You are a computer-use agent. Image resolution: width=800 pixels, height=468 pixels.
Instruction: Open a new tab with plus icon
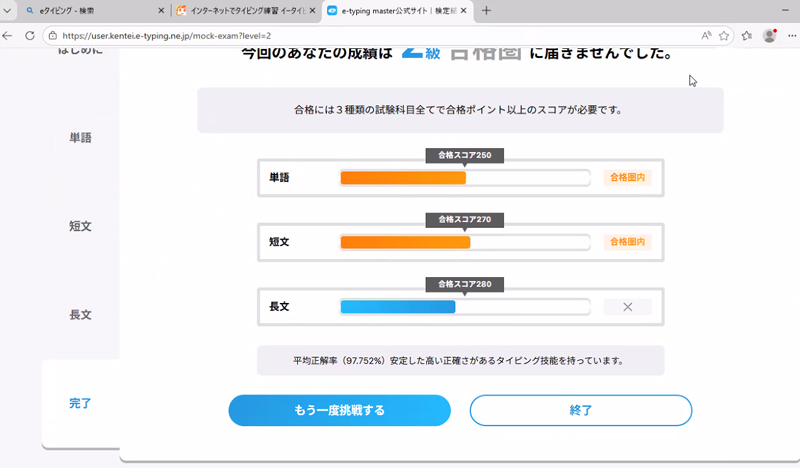pos(487,11)
